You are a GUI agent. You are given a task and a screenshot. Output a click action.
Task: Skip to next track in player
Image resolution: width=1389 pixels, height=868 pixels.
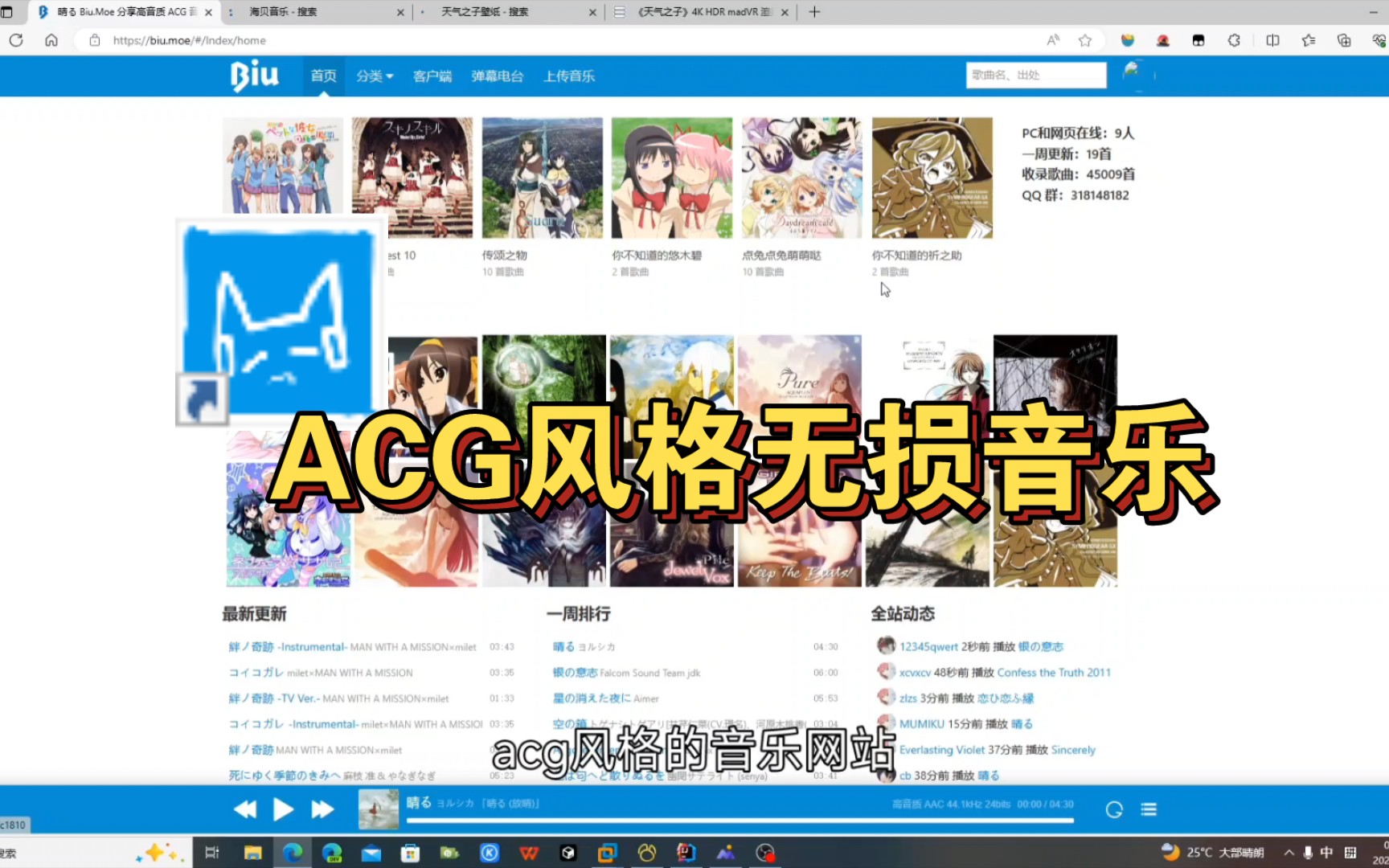click(x=322, y=809)
